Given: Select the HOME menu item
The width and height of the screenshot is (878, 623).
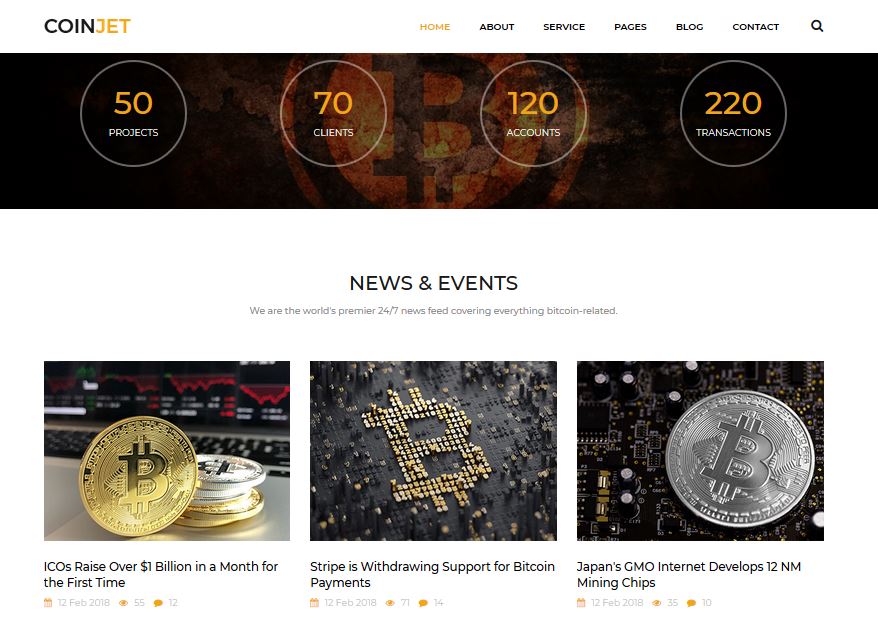Looking at the screenshot, I should pos(435,27).
